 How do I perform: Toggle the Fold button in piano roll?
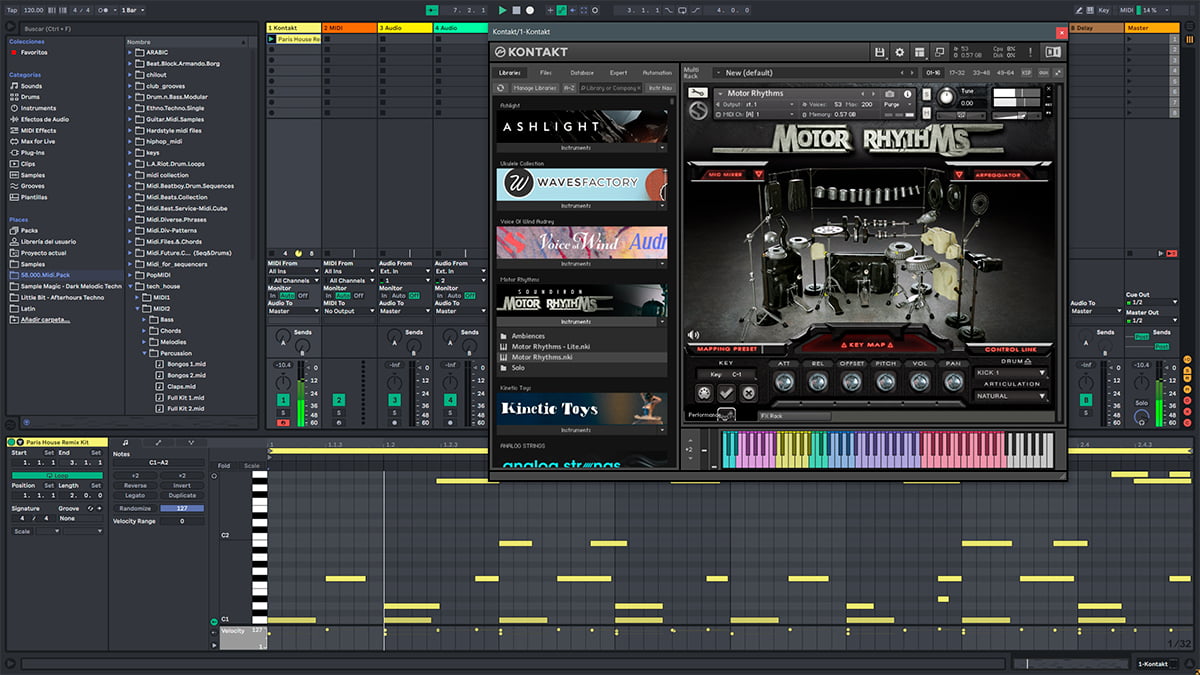(224, 465)
